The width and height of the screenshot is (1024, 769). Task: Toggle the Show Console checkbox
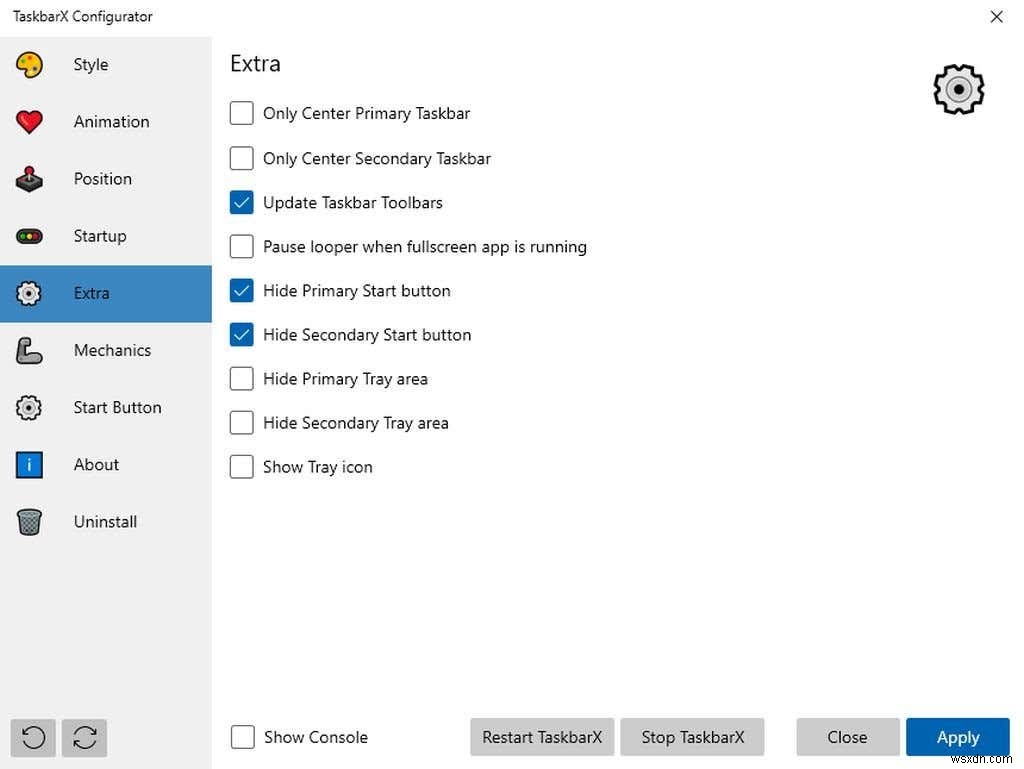242,736
